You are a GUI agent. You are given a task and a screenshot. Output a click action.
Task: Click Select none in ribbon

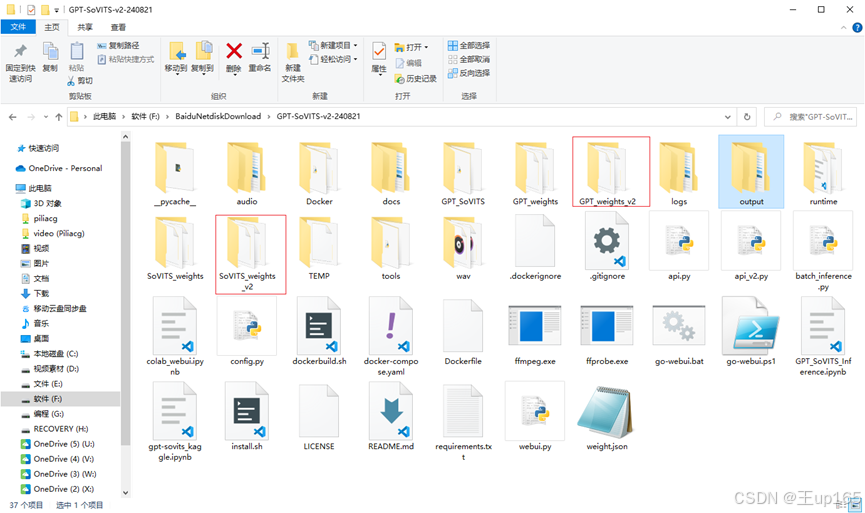point(469,59)
